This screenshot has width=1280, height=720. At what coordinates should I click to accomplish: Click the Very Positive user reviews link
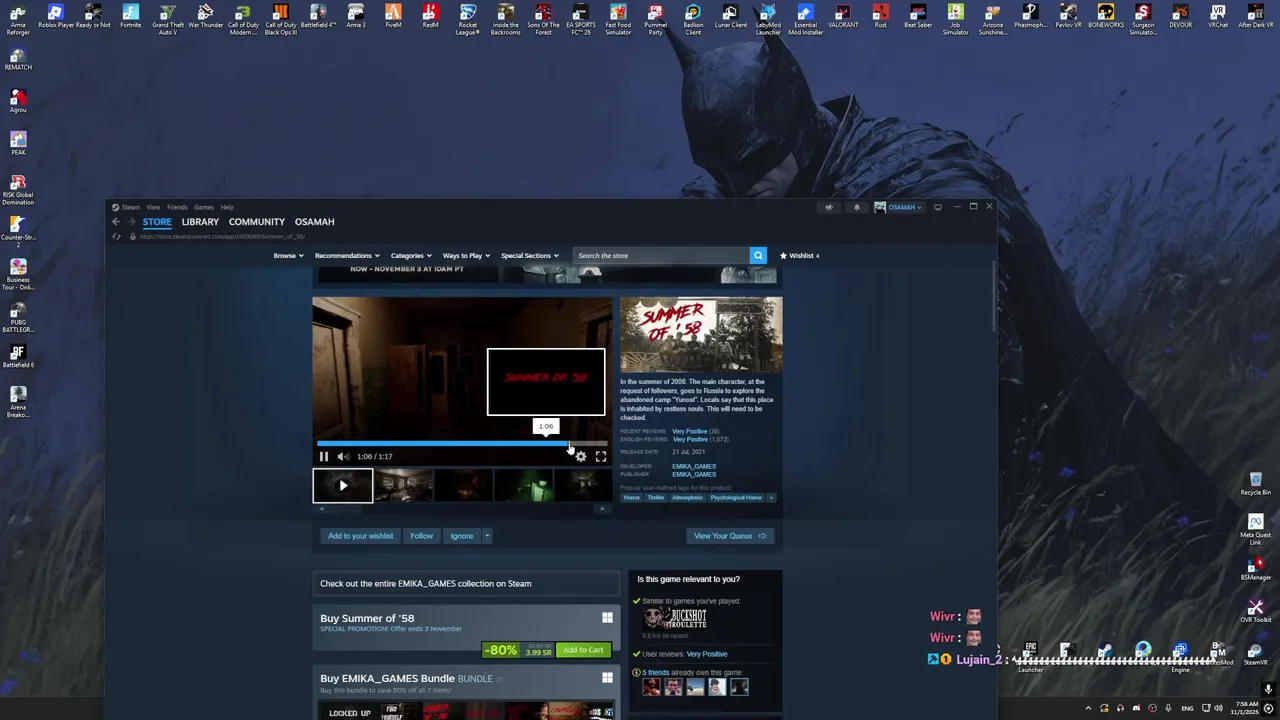[707, 654]
